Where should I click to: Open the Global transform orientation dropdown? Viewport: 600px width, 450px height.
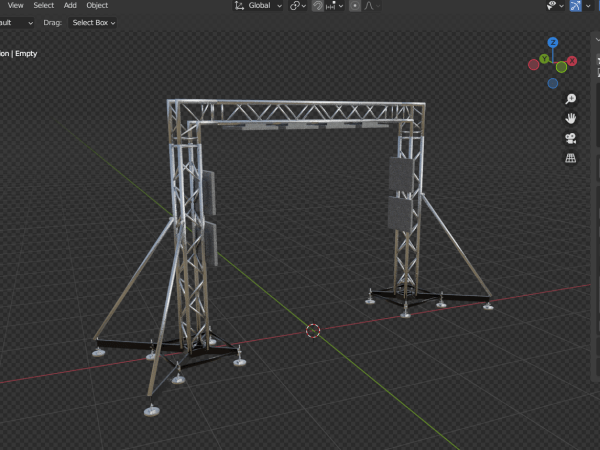[x=258, y=5]
